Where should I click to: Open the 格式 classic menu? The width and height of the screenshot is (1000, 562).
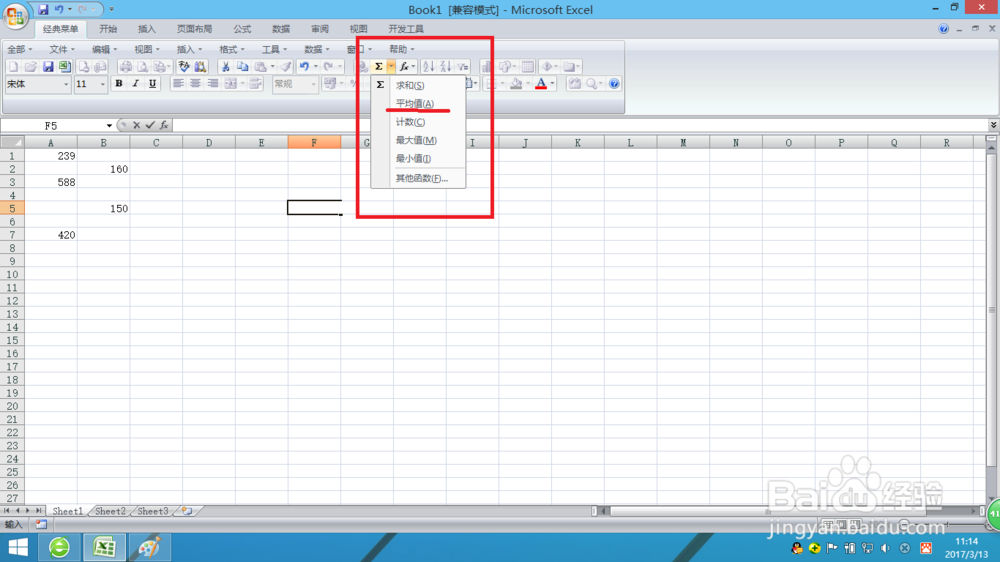pos(232,49)
